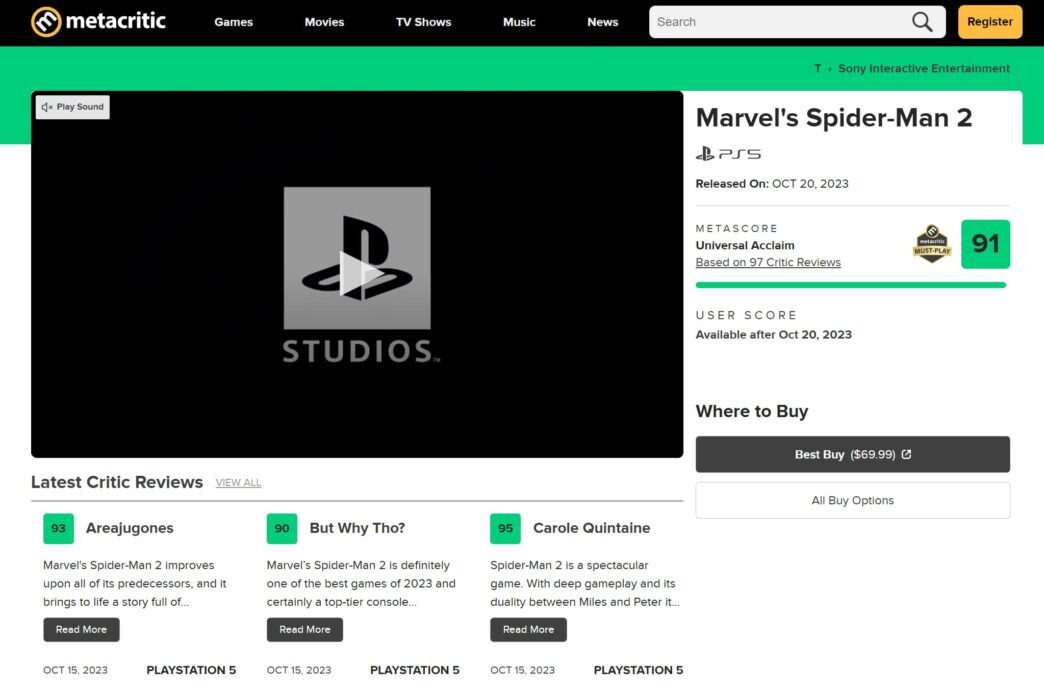
Task: Open the But Why Tho? publication name
Action: [358, 529]
